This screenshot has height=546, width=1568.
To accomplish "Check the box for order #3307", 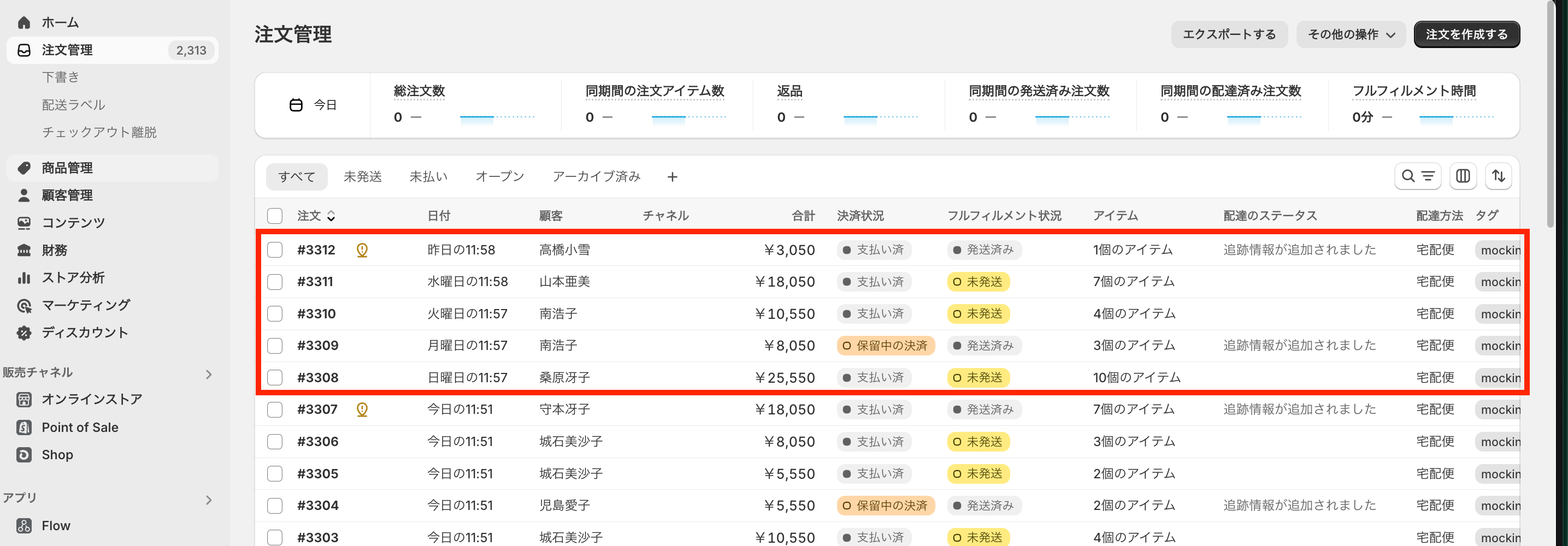I will tap(275, 410).
